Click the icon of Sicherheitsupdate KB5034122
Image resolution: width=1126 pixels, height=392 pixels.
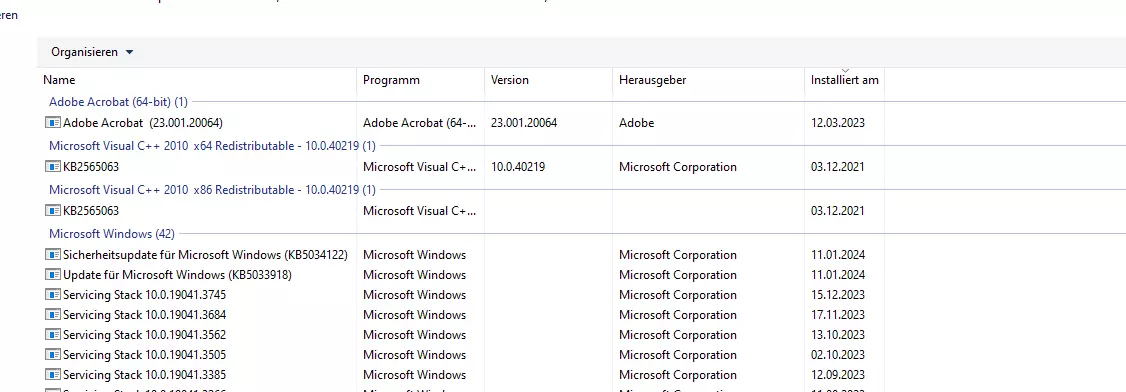[x=52, y=255]
